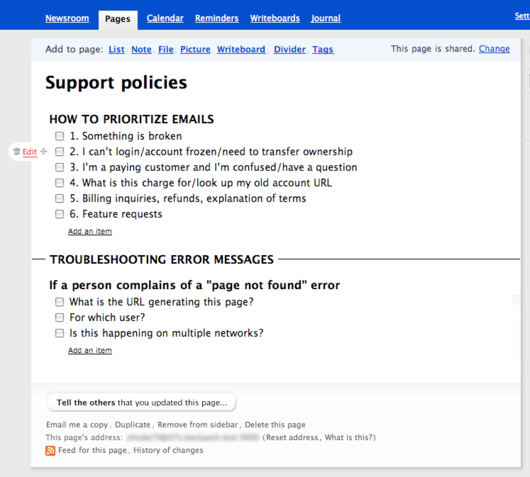The width and height of the screenshot is (530, 477).
Task: Open History of changes link
Action: [x=168, y=450]
